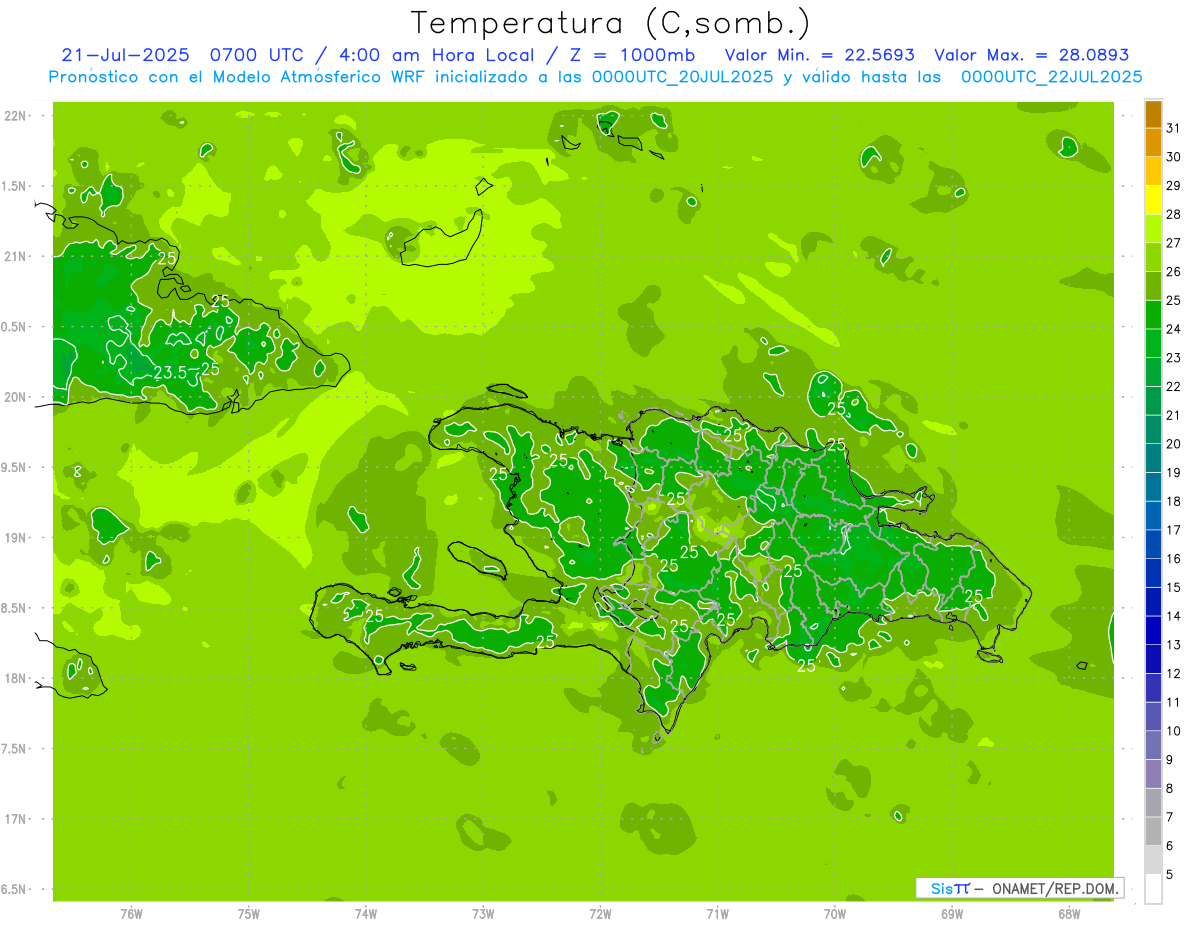Click the "72W" longitude axis label
The image size is (1200, 927).
point(600,914)
